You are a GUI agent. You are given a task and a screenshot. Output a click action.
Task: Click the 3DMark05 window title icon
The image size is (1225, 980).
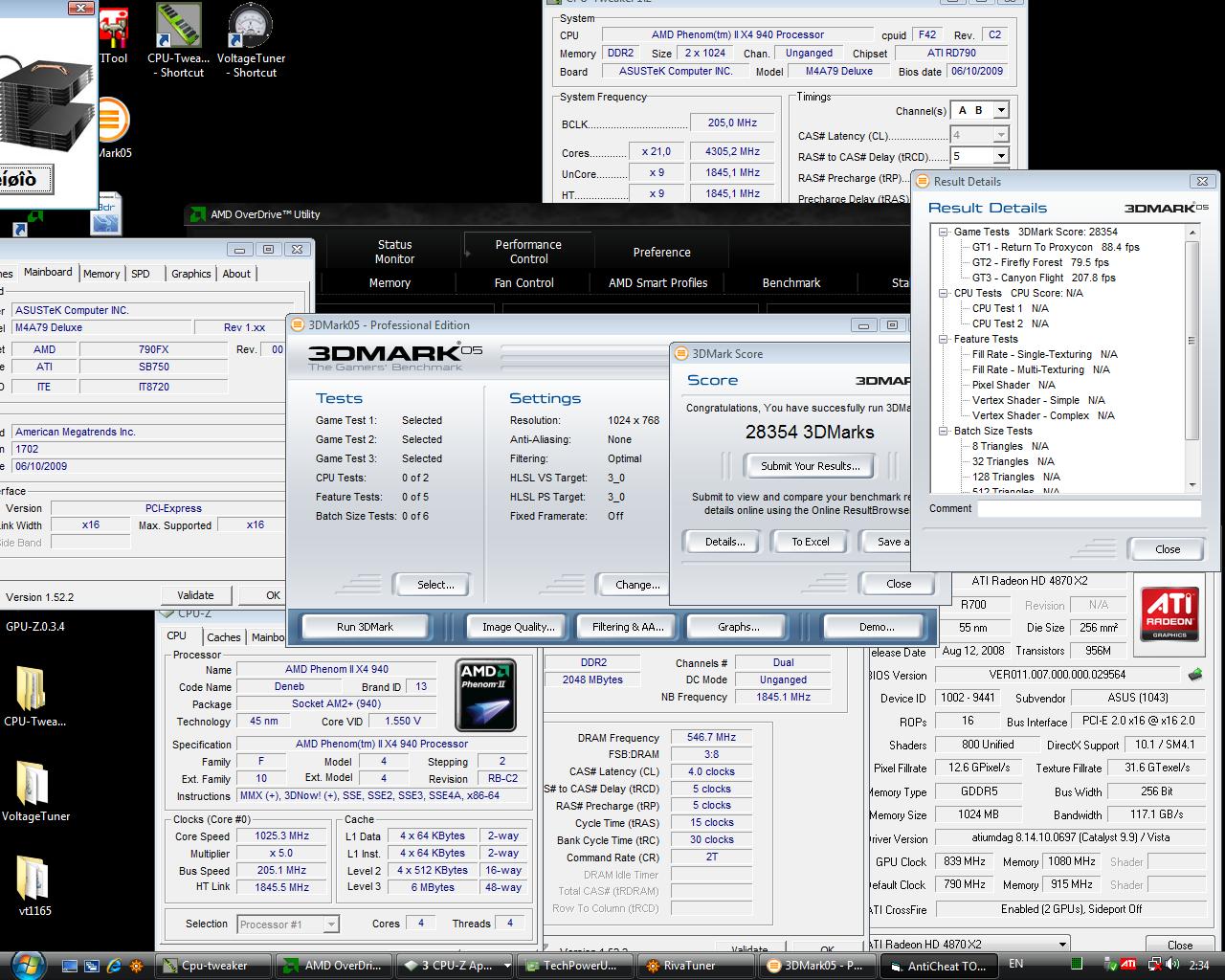pyautogui.click(x=298, y=324)
